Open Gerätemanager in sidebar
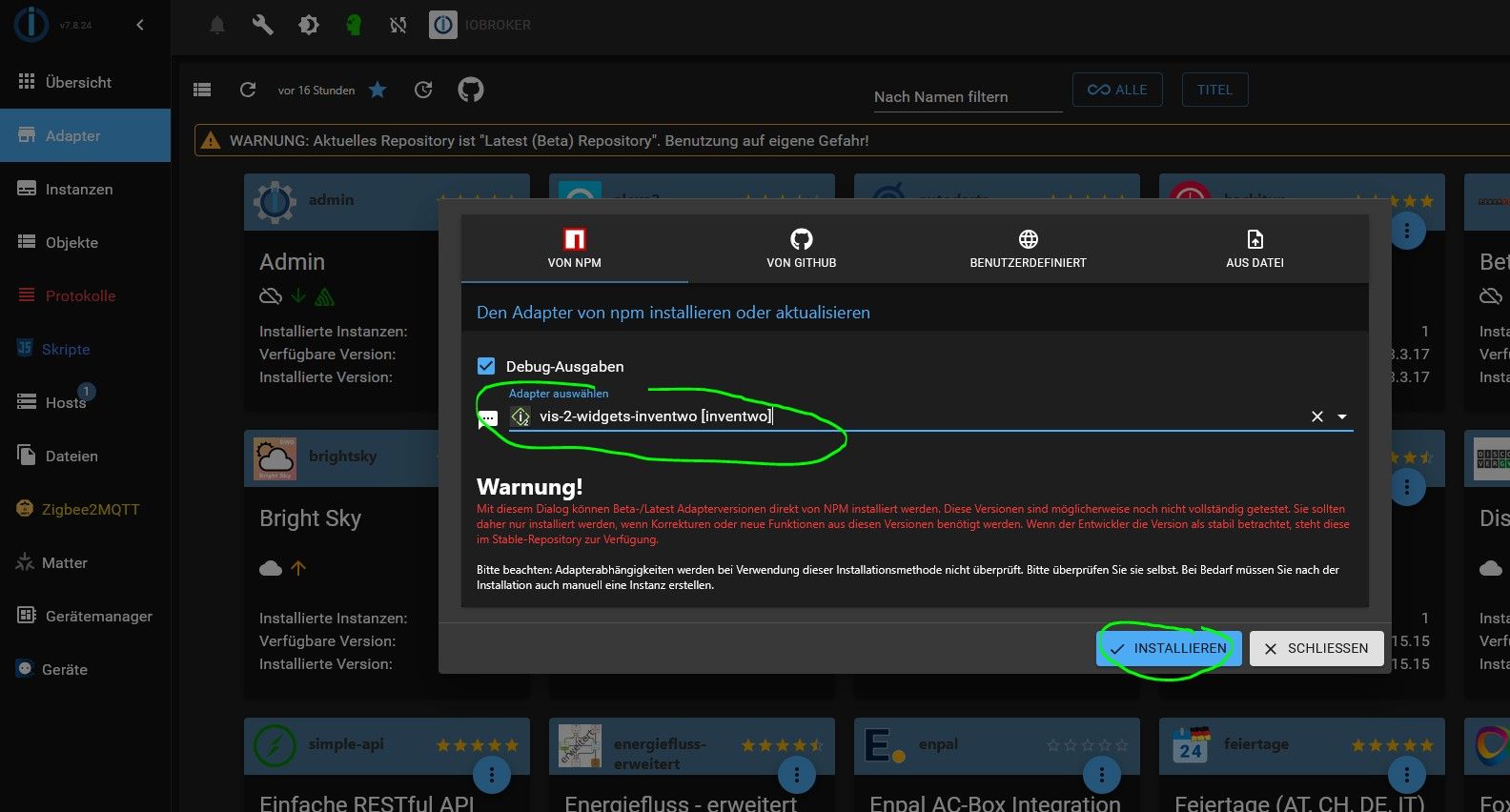This screenshot has height=812, width=1510. click(85, 616)
